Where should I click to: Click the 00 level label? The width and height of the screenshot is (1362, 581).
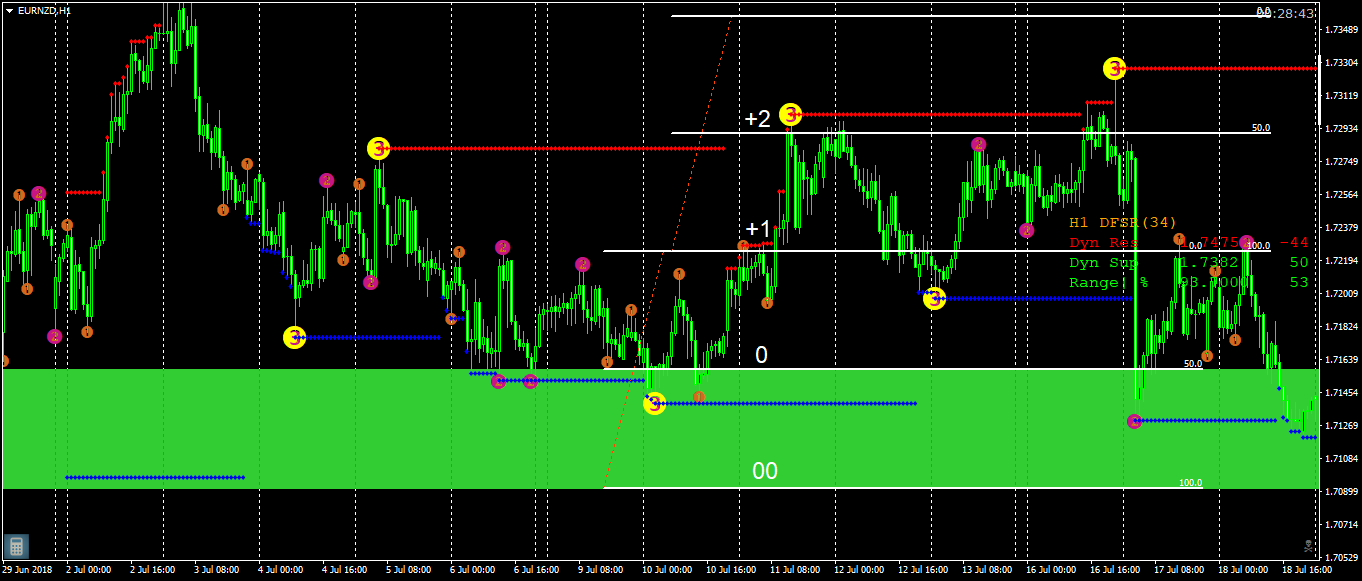click(765, 471)
